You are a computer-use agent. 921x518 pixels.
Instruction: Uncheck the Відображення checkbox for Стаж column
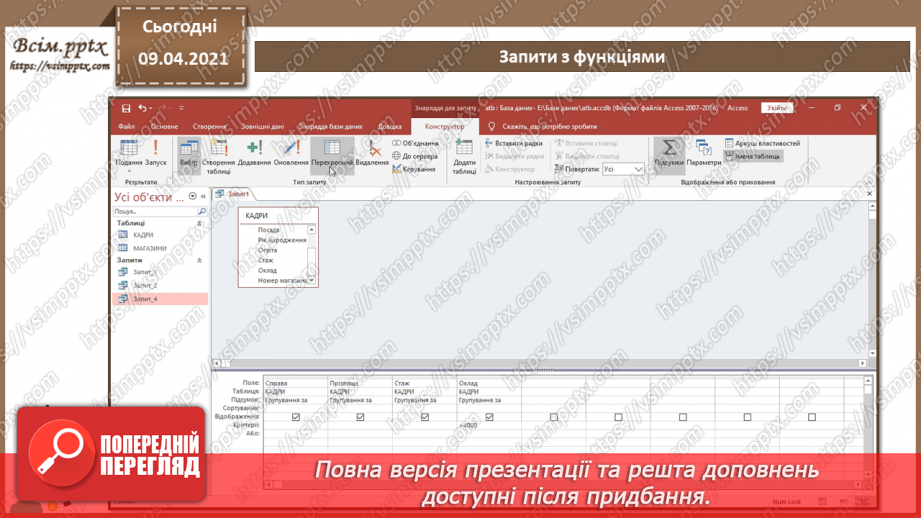click(425, 417)
